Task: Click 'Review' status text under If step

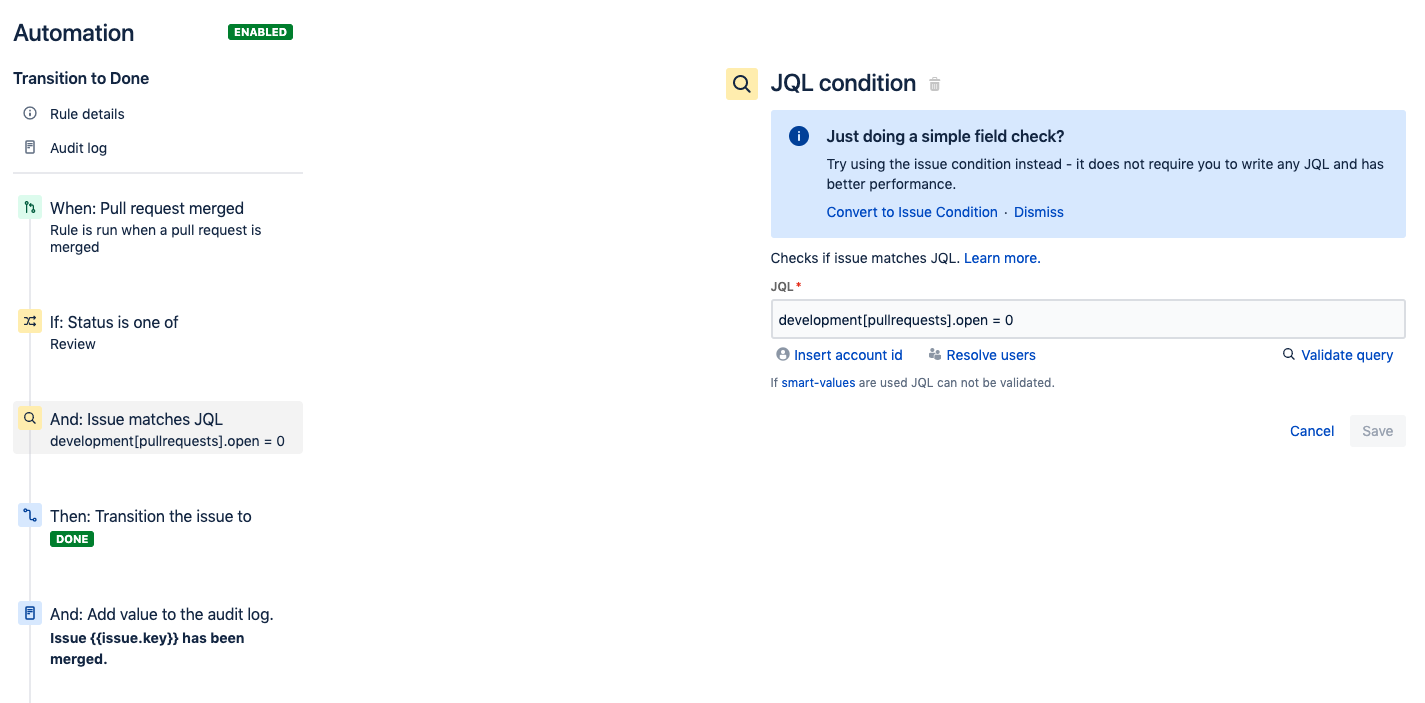Action: 73,344
